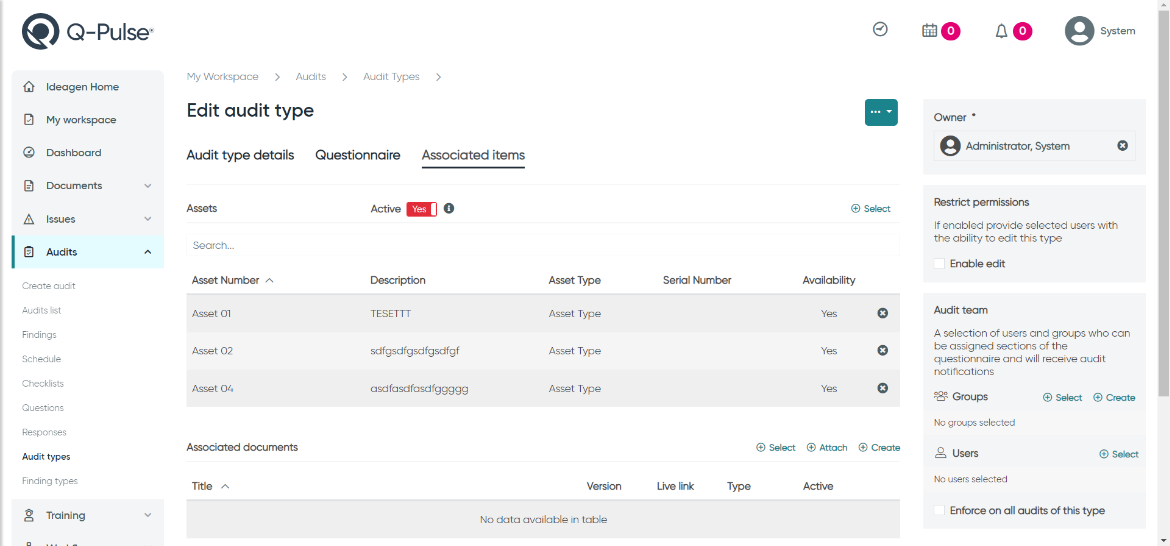Select the Associated items tab
The height and width of the screenshot is (546, 1170).
tap(473, 155)
